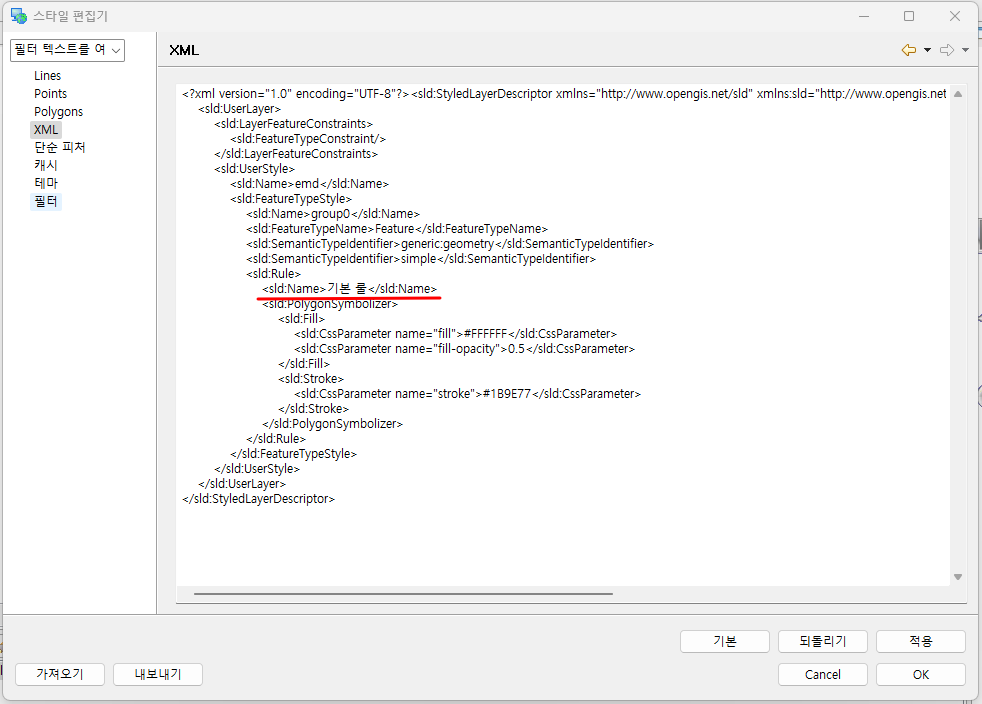Open the back history dropdown arrow
This screenshot has width=982, height=704.
(x=928, y=50)
